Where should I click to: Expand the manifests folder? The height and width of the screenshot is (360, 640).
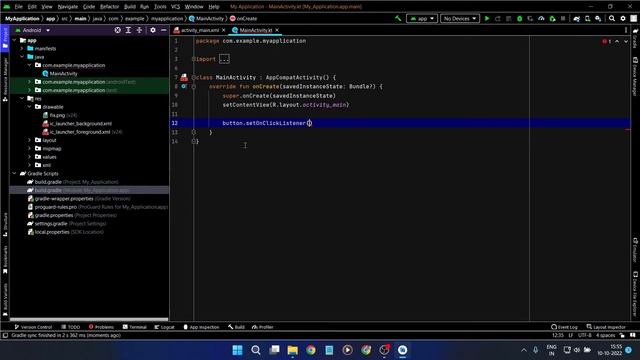[22, 49]
